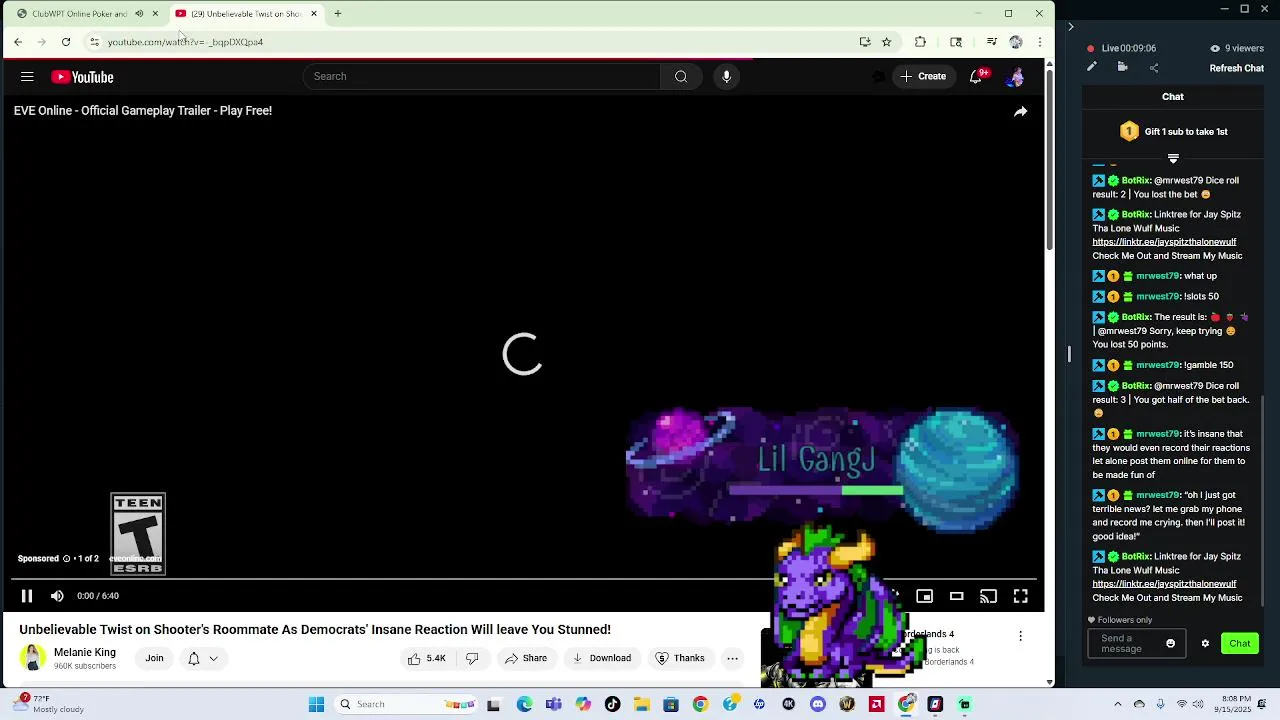Edit stream info pencil icon
Image resolution: width=1280 pixels, height=720 pixels.
point(1092,67)
